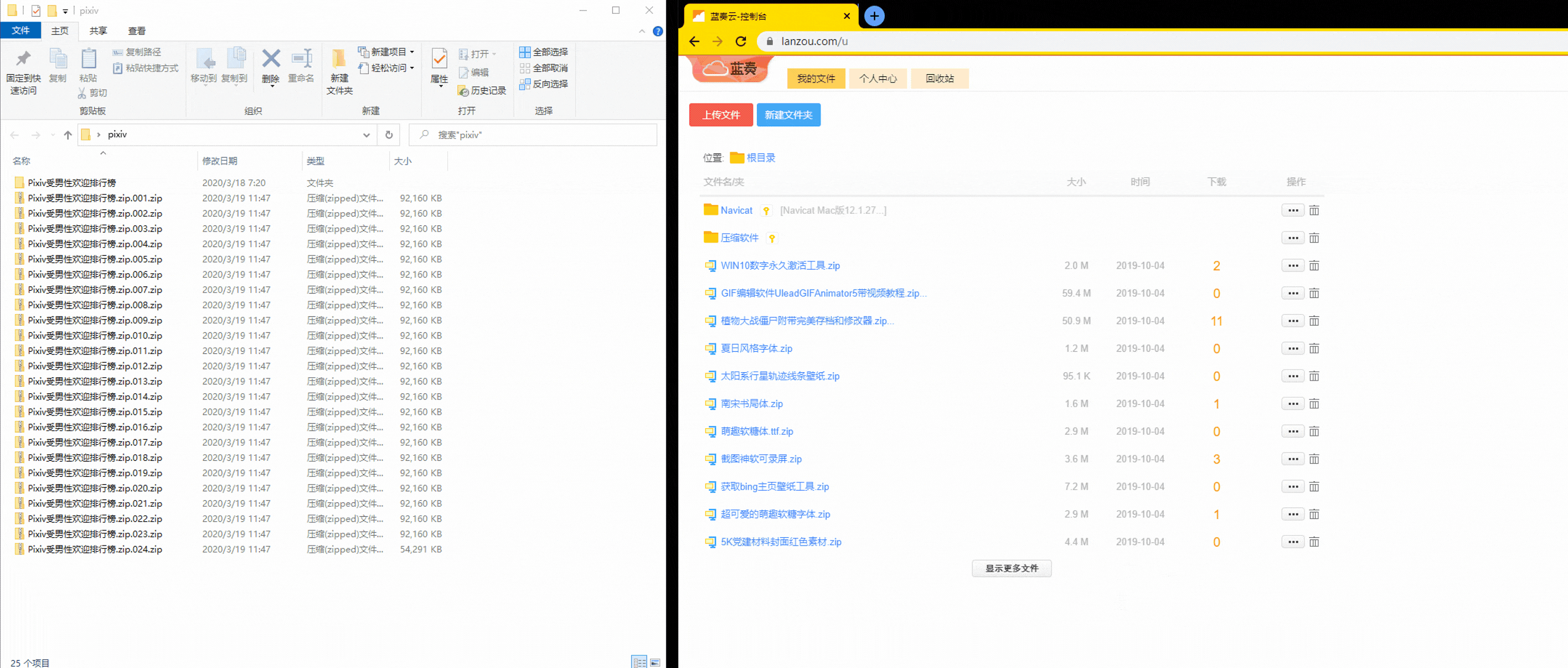Click the Up directory arrow
This screenshot has width=1568, height=668.
pyautogui.click(x=68, y=135)
